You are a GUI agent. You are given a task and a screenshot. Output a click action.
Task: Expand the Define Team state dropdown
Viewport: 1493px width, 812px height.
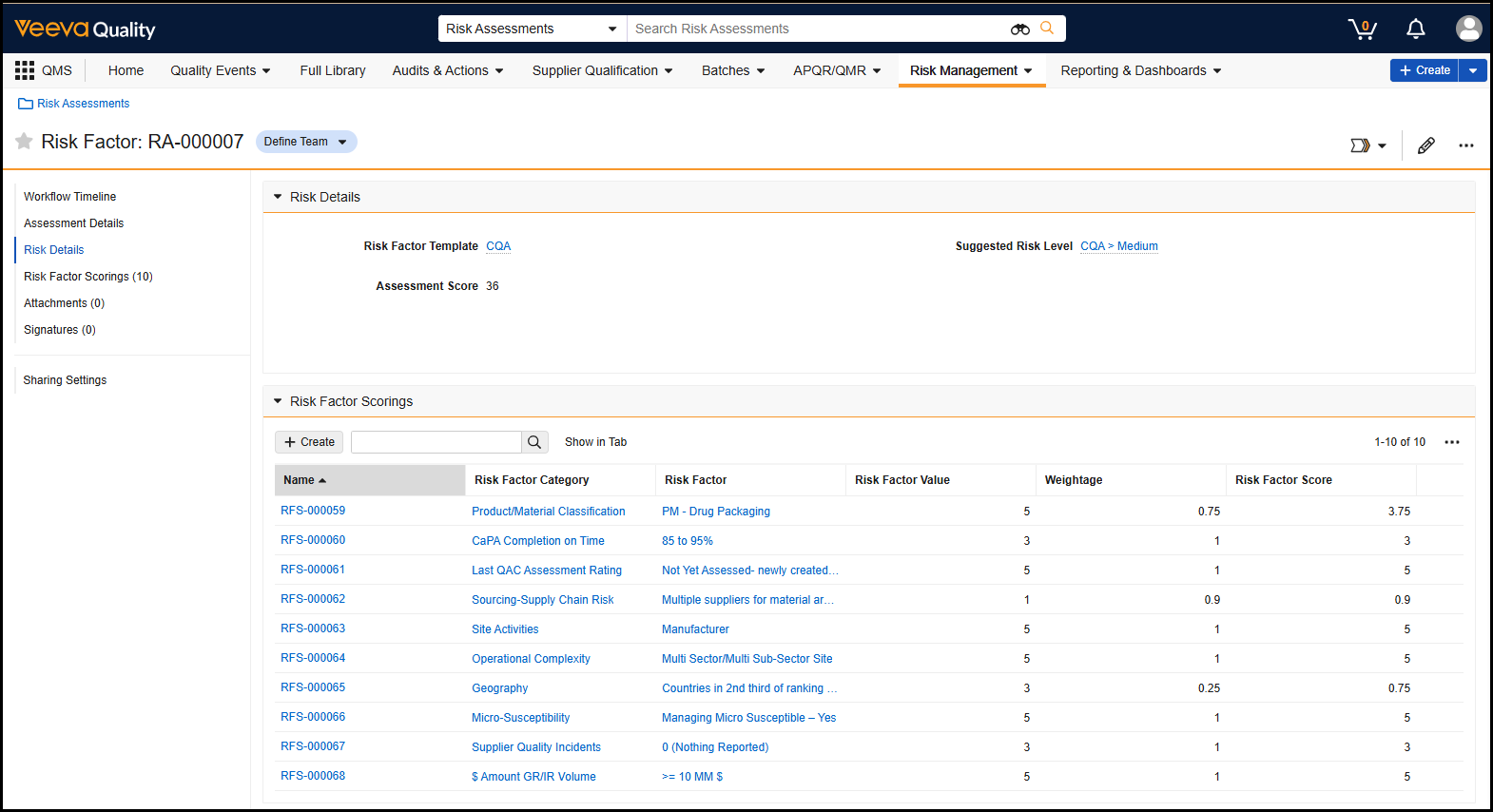[x=342, y=143]
